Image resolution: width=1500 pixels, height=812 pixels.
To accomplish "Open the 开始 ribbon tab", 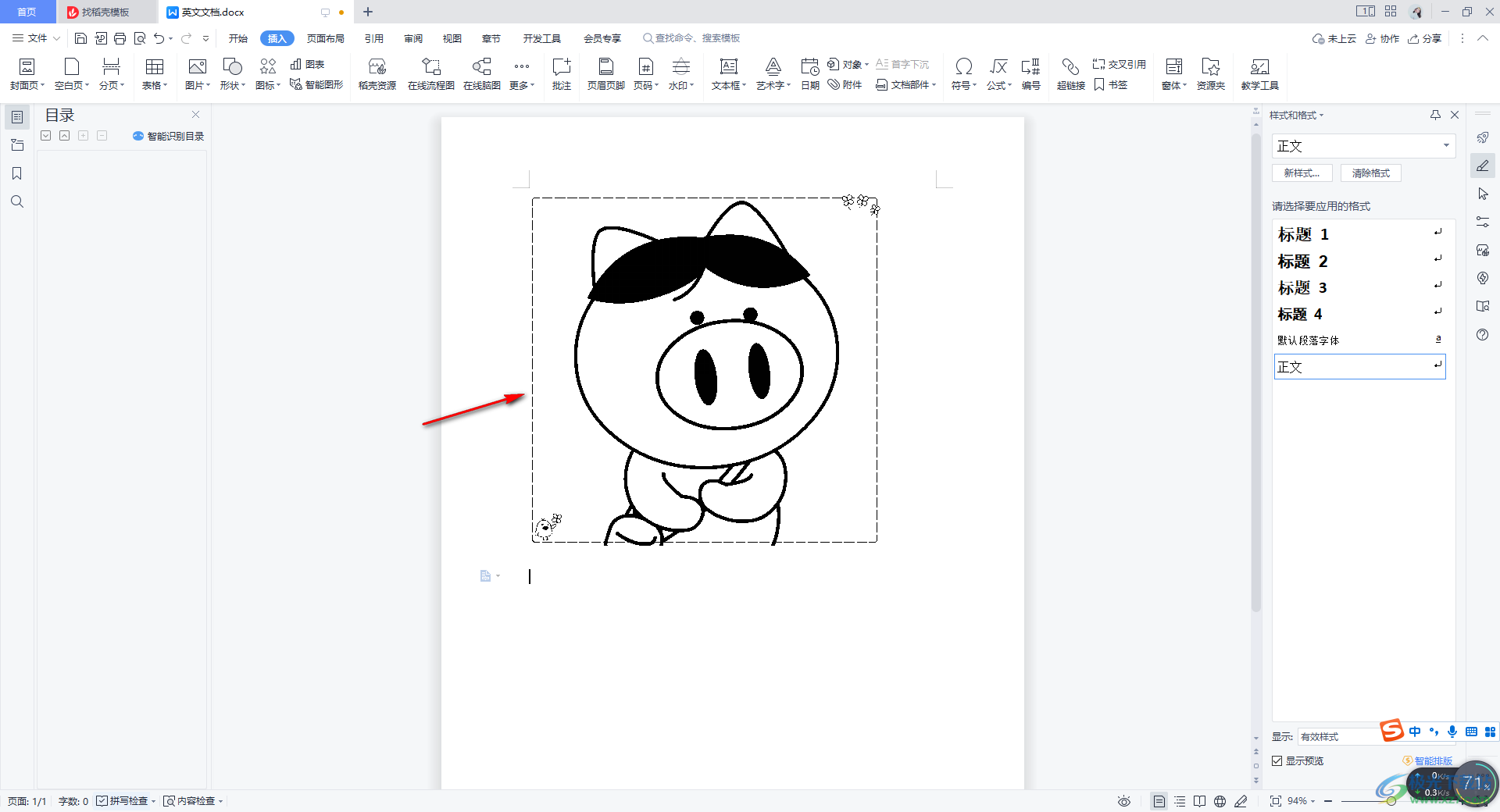I will [x=238, y=38].
